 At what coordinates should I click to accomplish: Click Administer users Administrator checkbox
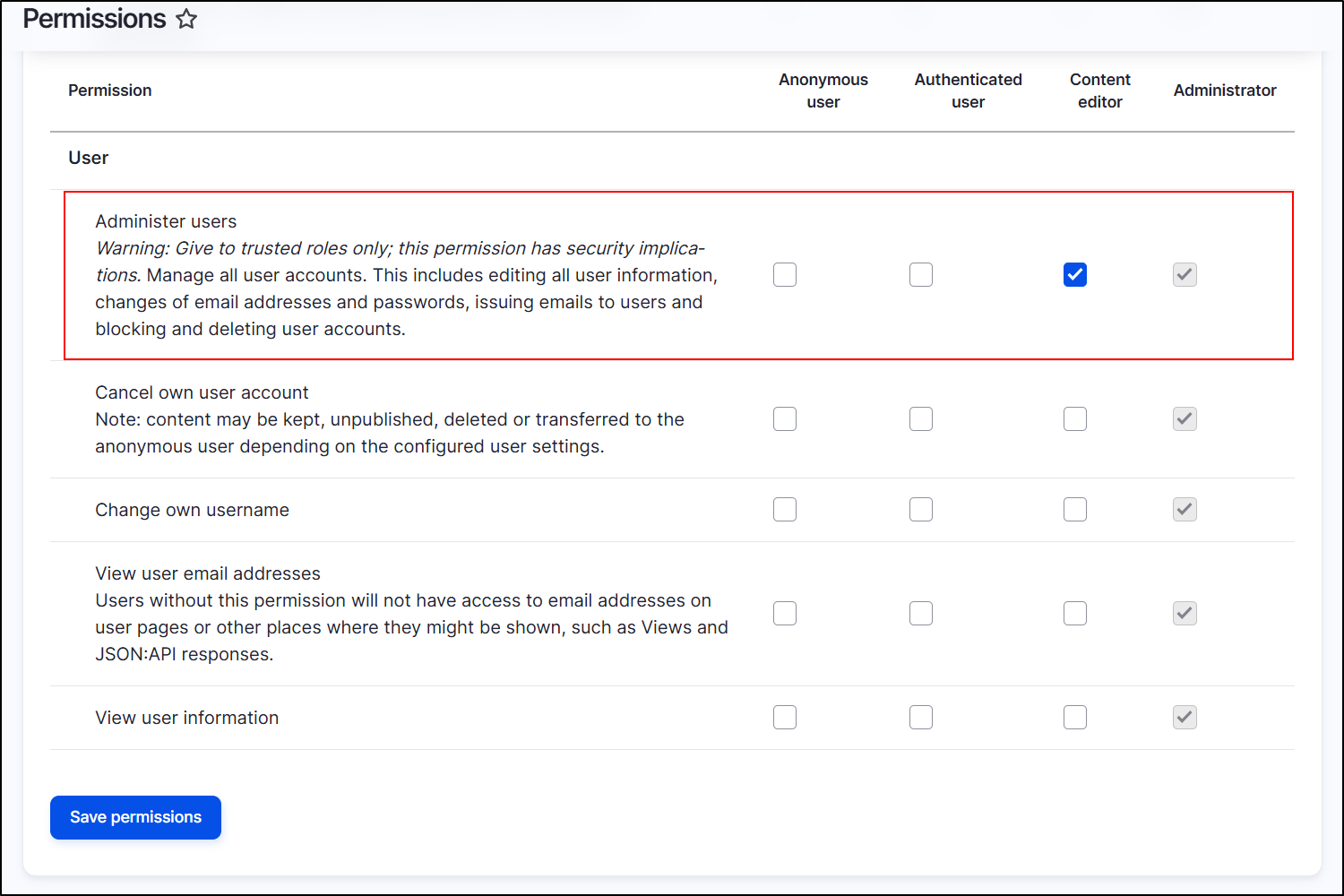[x=1185, y=275]
